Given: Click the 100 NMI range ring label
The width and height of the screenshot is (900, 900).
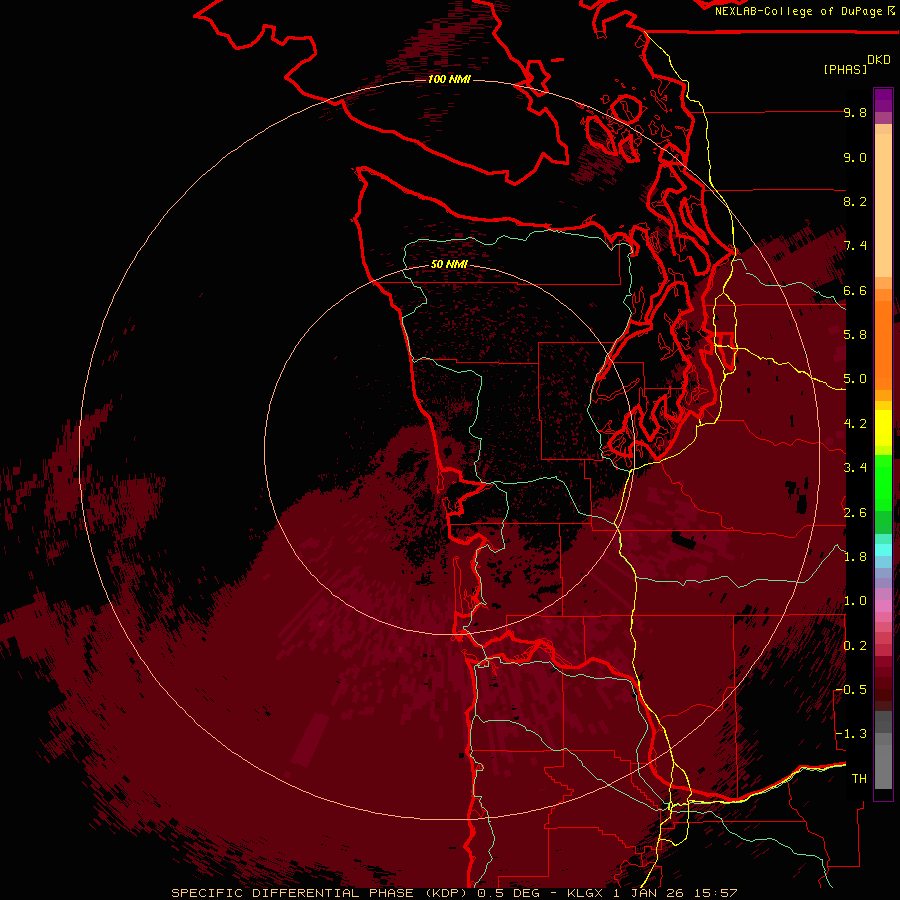Looking at the screenshot, I should 449,79.
